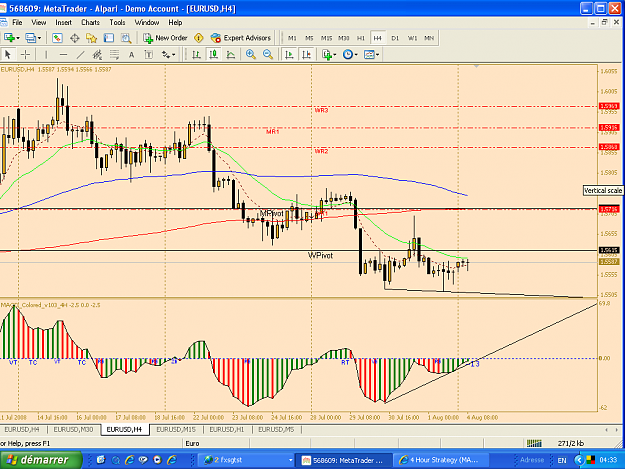Open the Strategy Tester icon

(126, 38)
